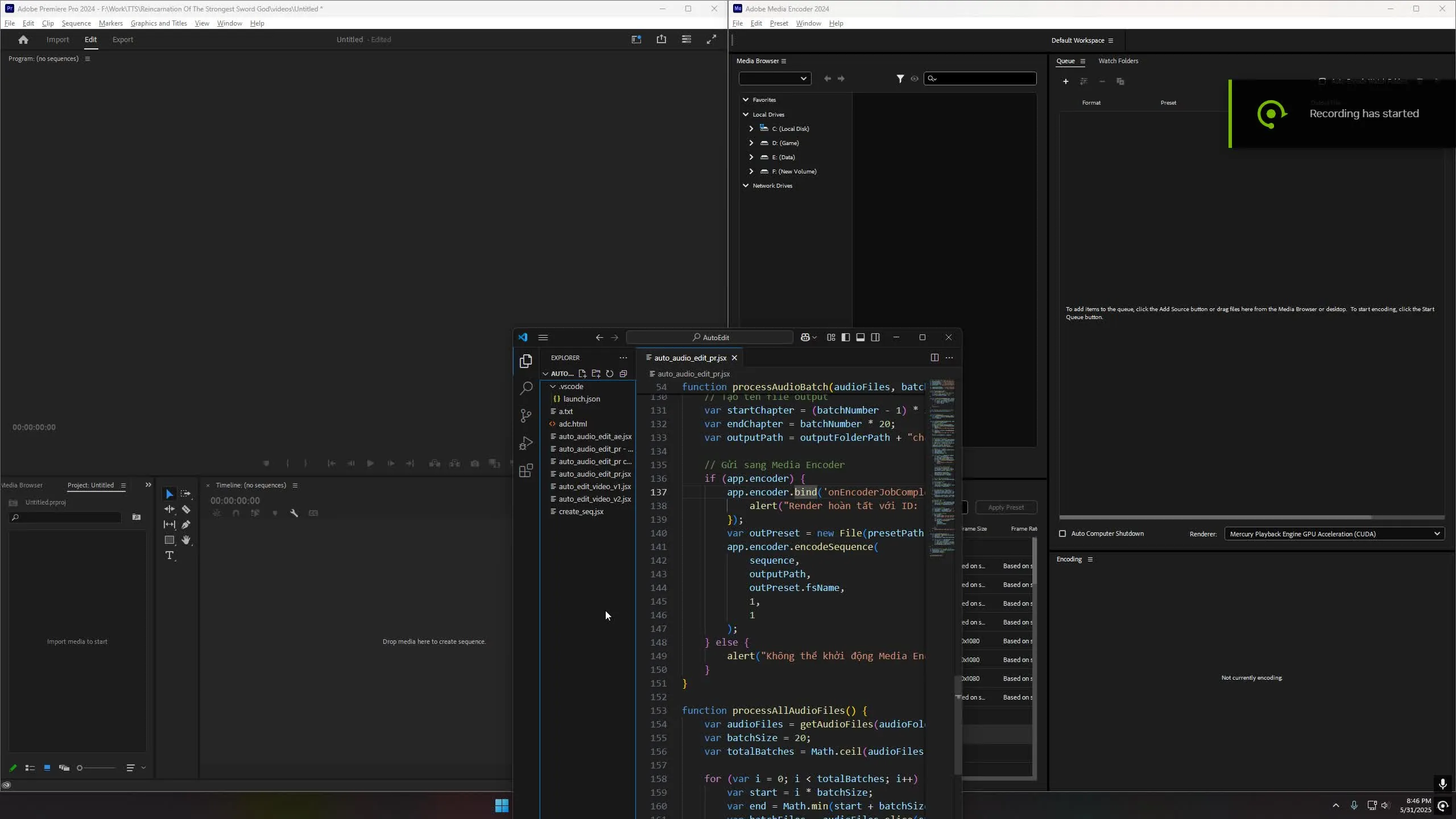Click split editor icon in VS Code
Screen dimensions: 1456x819
point(934,358)
